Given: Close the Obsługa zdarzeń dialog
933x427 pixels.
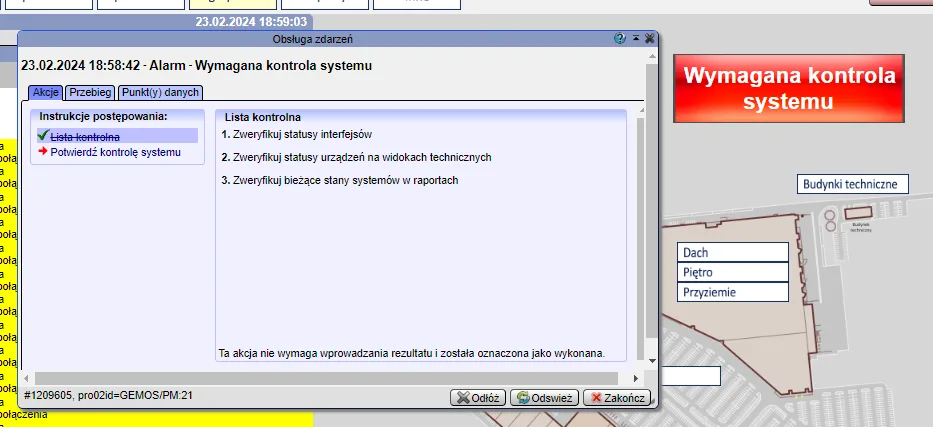Looking at the screenshot, I should [x=649, y=39].
